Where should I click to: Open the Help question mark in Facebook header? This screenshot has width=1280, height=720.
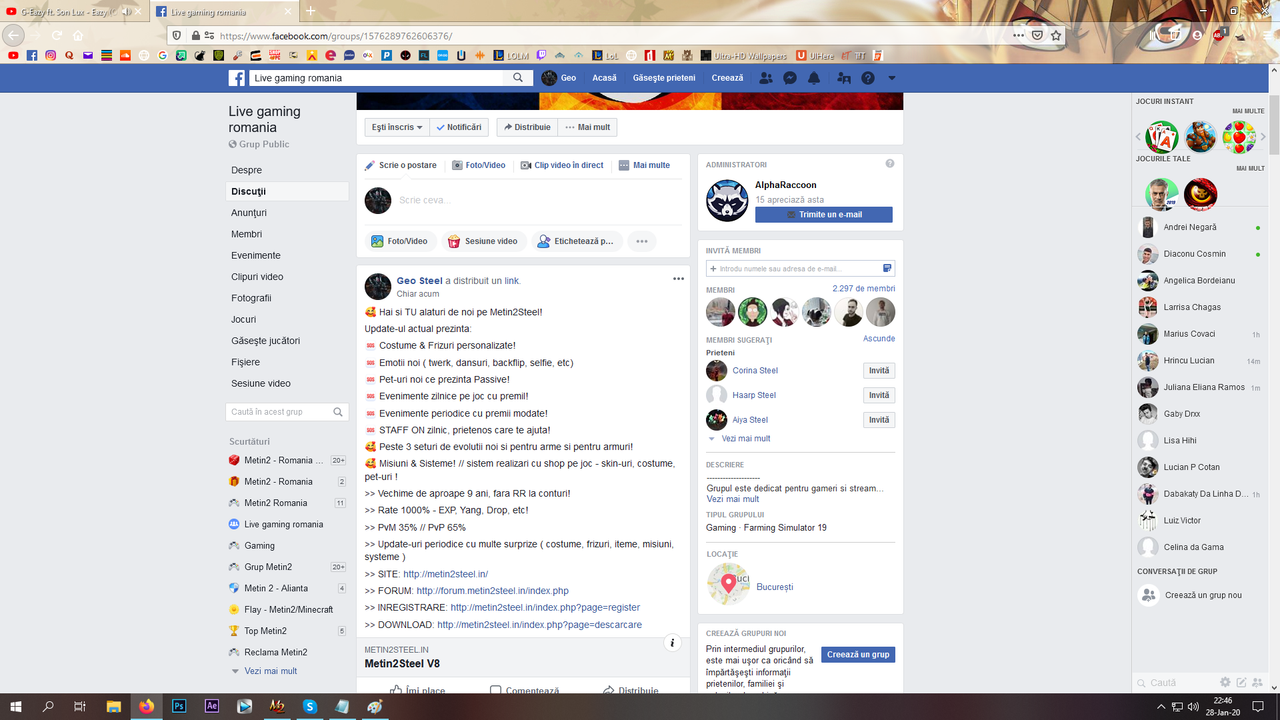tap(868, 78)
